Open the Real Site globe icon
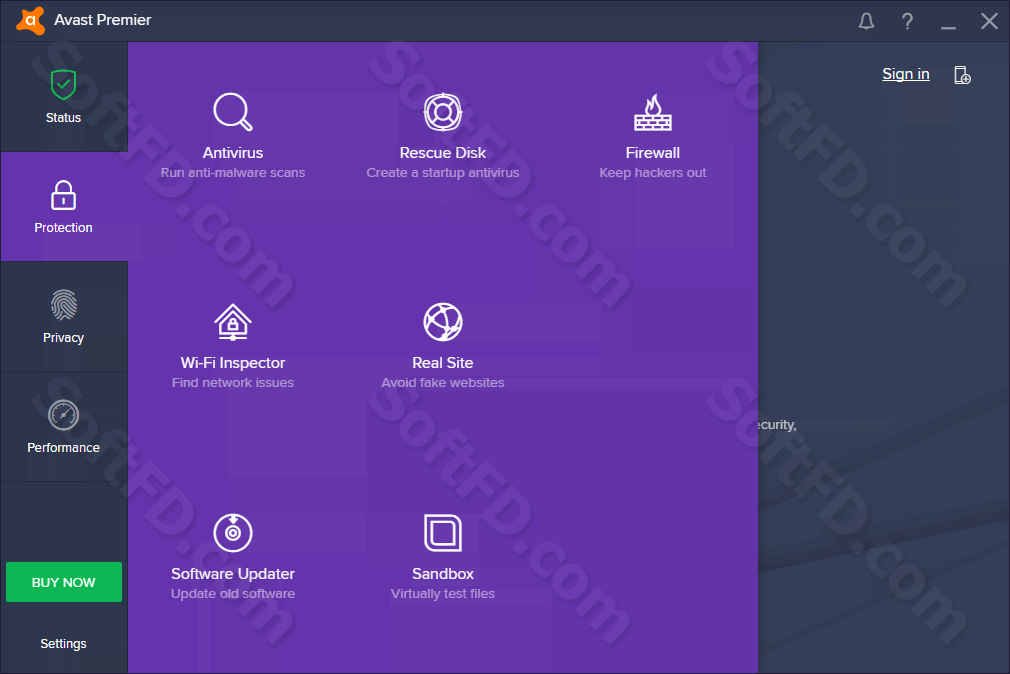This screenshot has height=674, width=1010. pyautogui.click(x=443, y=322)
